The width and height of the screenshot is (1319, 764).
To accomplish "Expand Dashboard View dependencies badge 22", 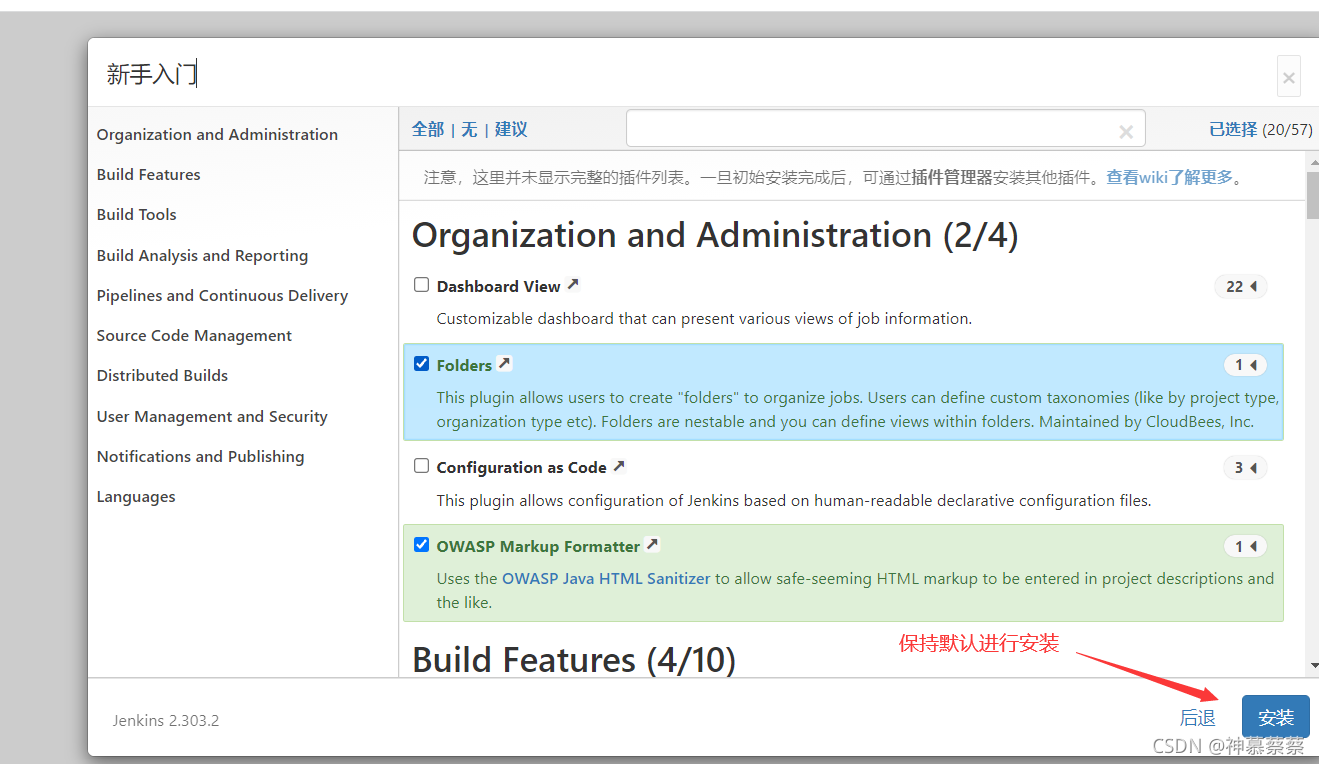I will tap(1241, 287).
